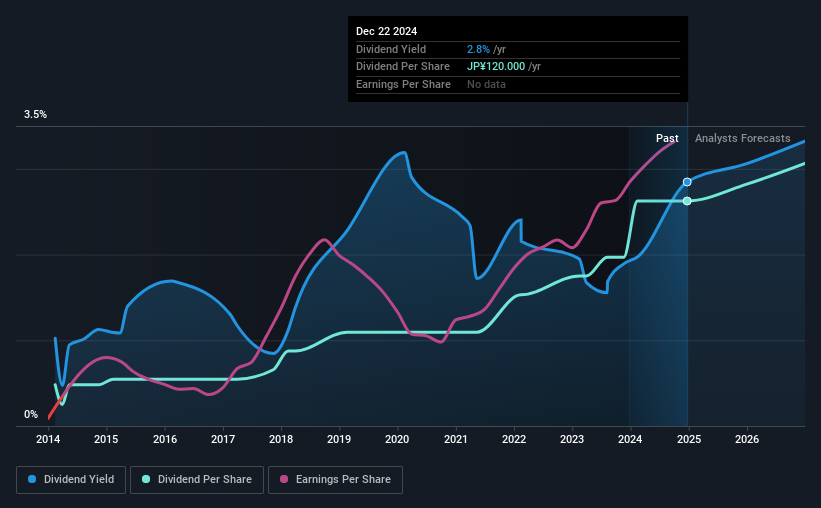The width and height of the screenshot is (821, 508).
Task: Click the 2017 x-axis year label
Action: pyautogui.click(x=223, y=439)
